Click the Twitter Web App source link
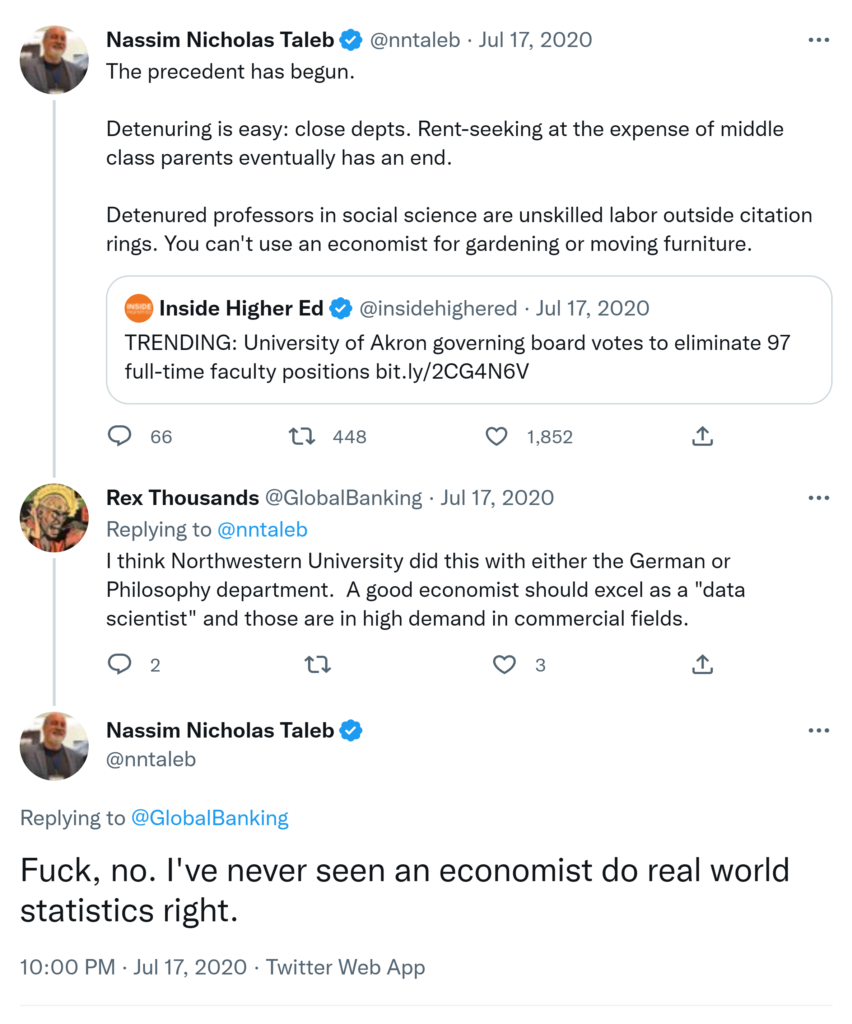Viewport: 852px width, 1024px height. pyautogui.click(x=345, y=967)
